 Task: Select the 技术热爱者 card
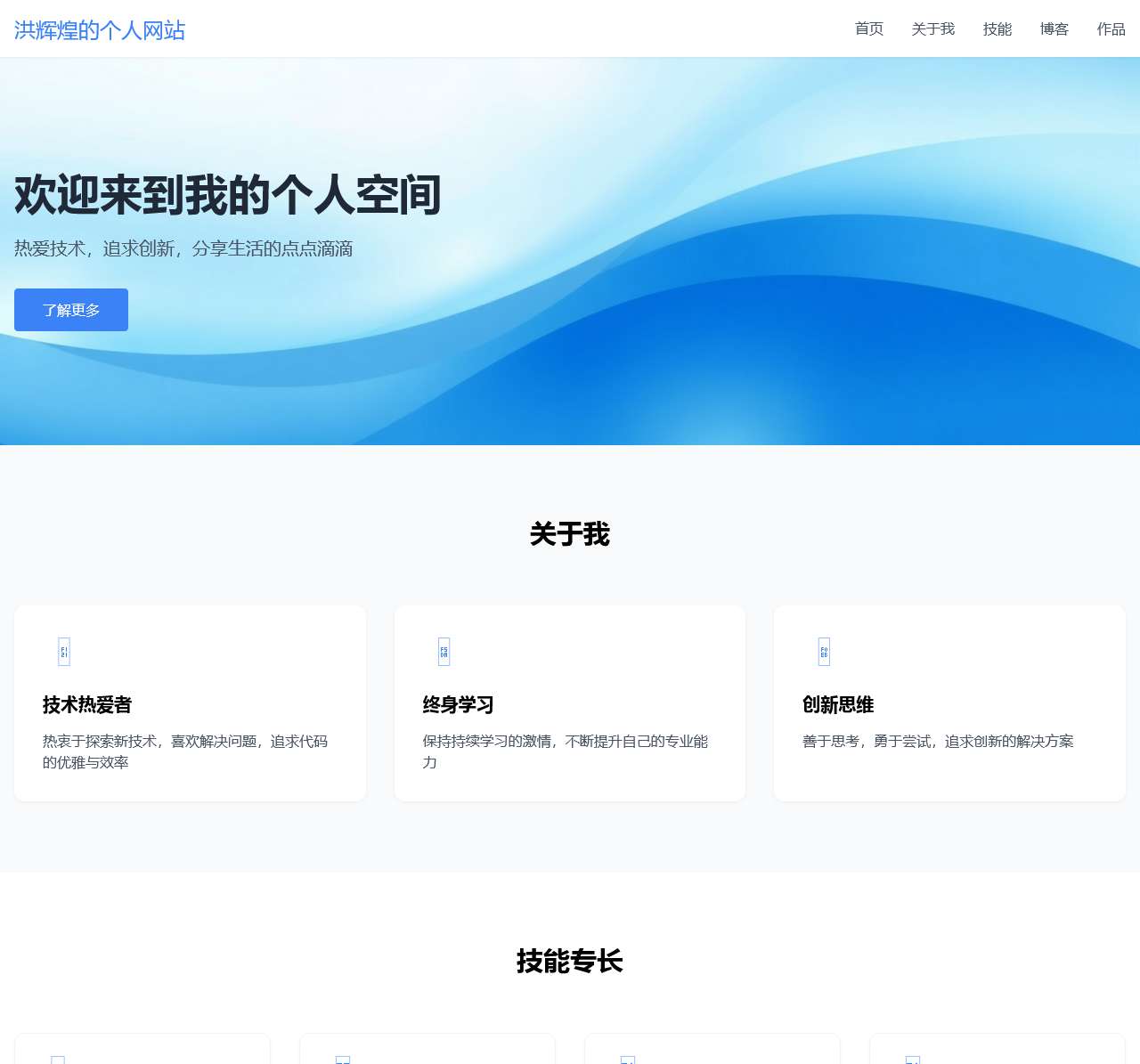point(190,703)
